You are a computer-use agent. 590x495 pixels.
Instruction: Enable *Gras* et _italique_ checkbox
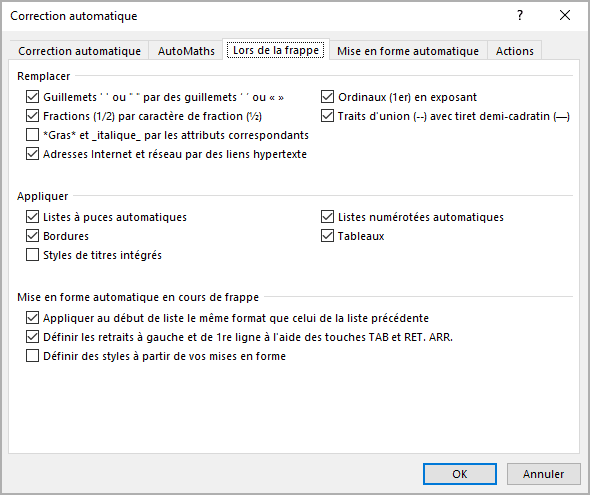click(x=32, y=135)
